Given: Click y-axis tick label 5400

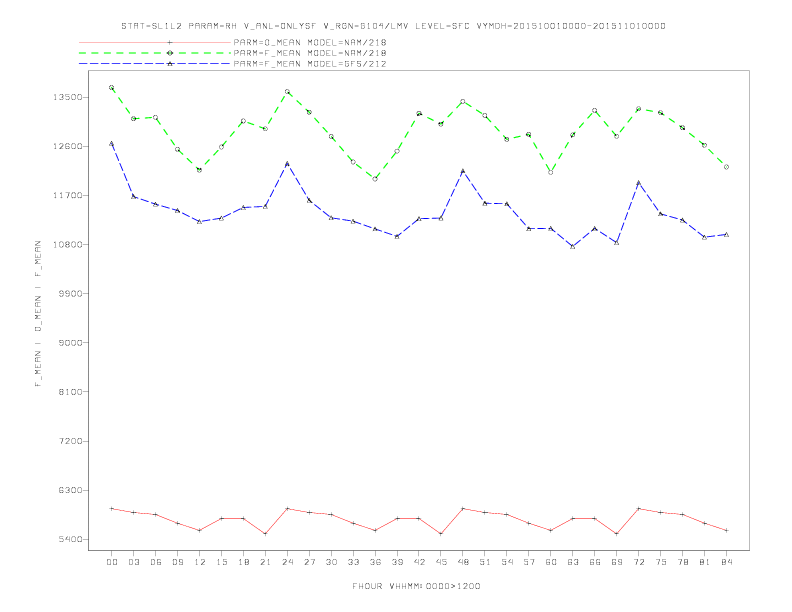Looking at the screenshot, I should [x=71, y=539].
